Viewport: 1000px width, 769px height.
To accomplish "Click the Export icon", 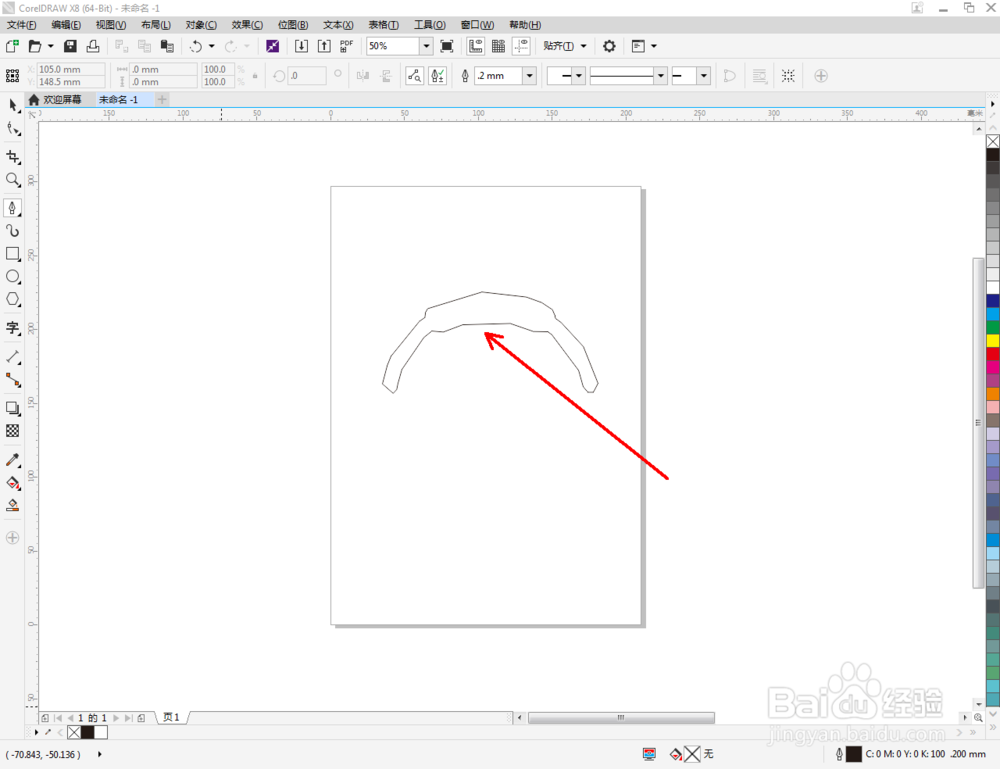I will [x=324, y=46].
